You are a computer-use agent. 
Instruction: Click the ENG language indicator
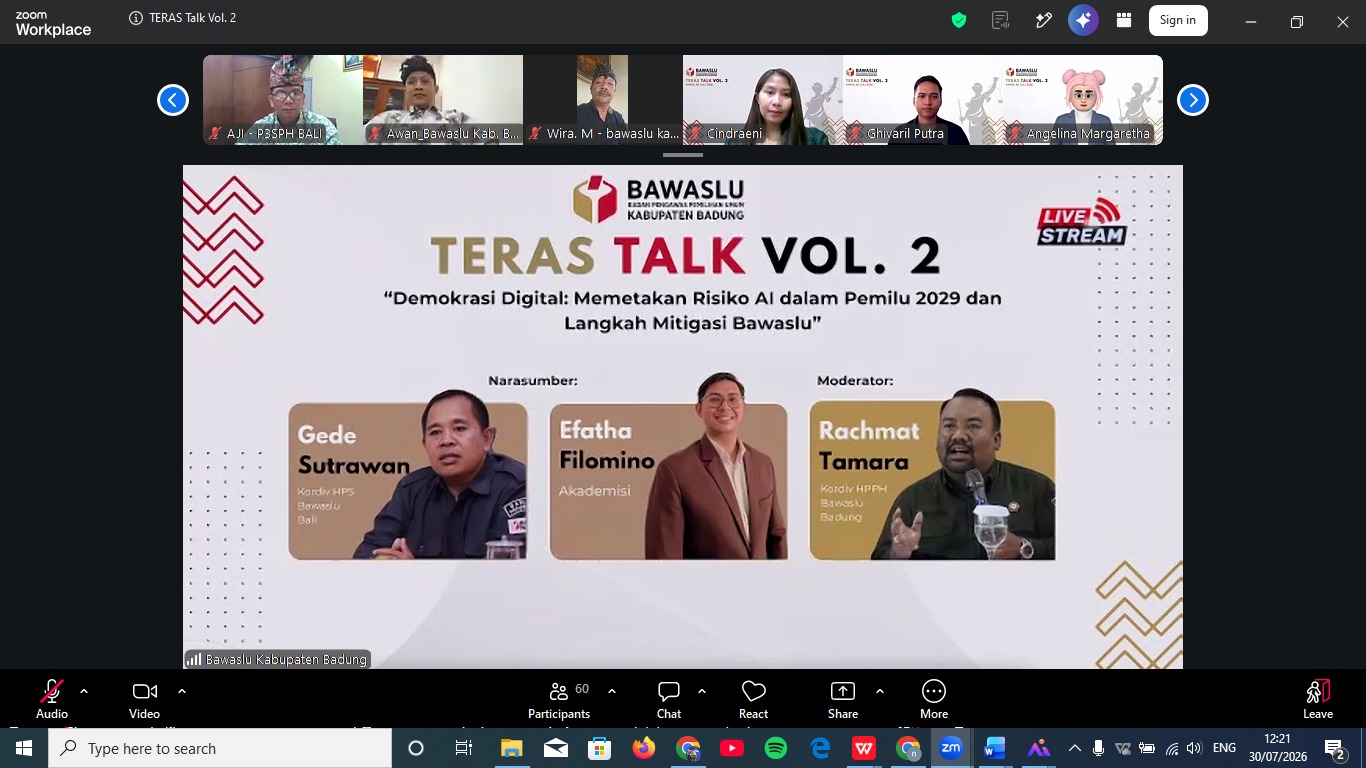[1224, 748]
